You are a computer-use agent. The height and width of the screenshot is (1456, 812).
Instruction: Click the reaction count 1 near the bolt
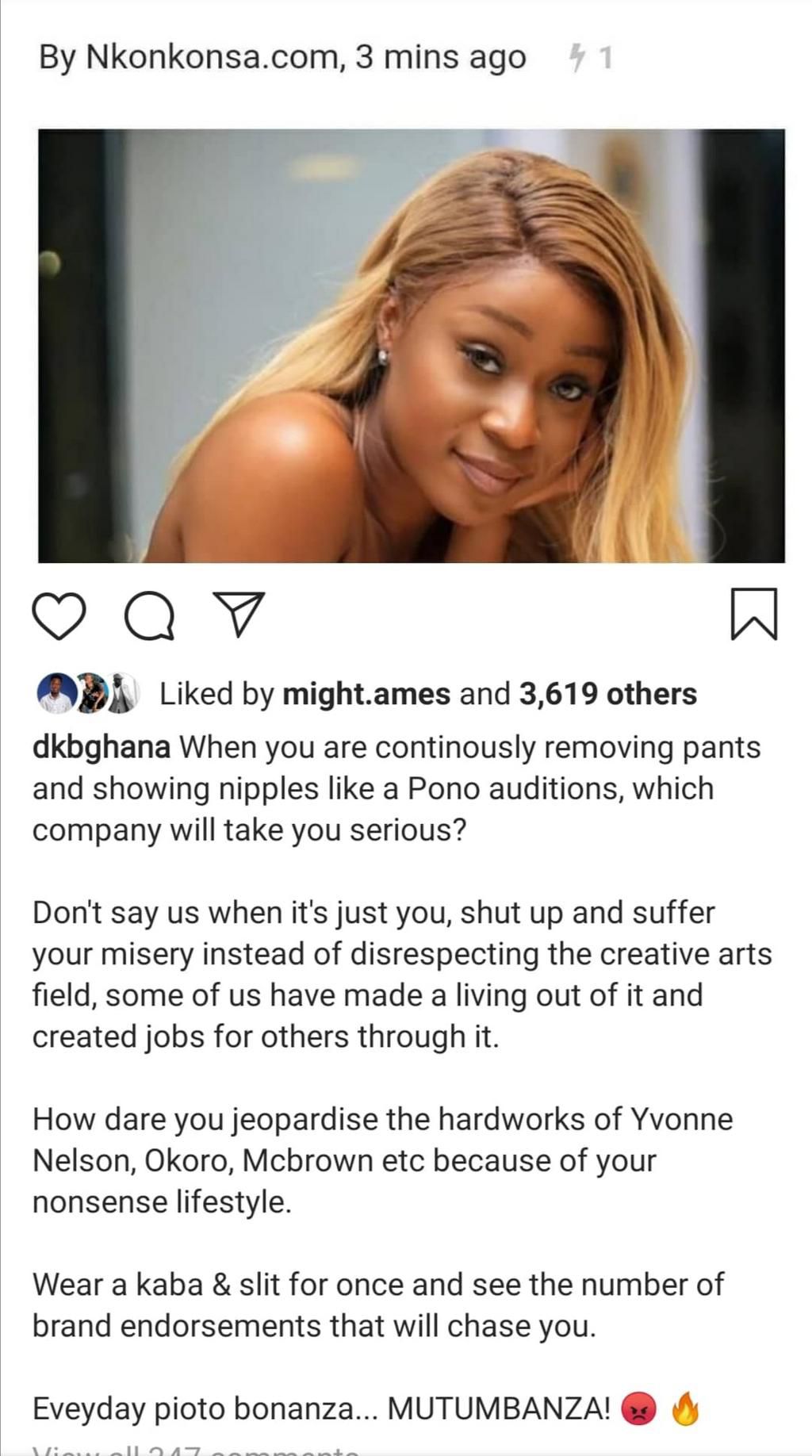pyautogui.click(x=605, y=58)
